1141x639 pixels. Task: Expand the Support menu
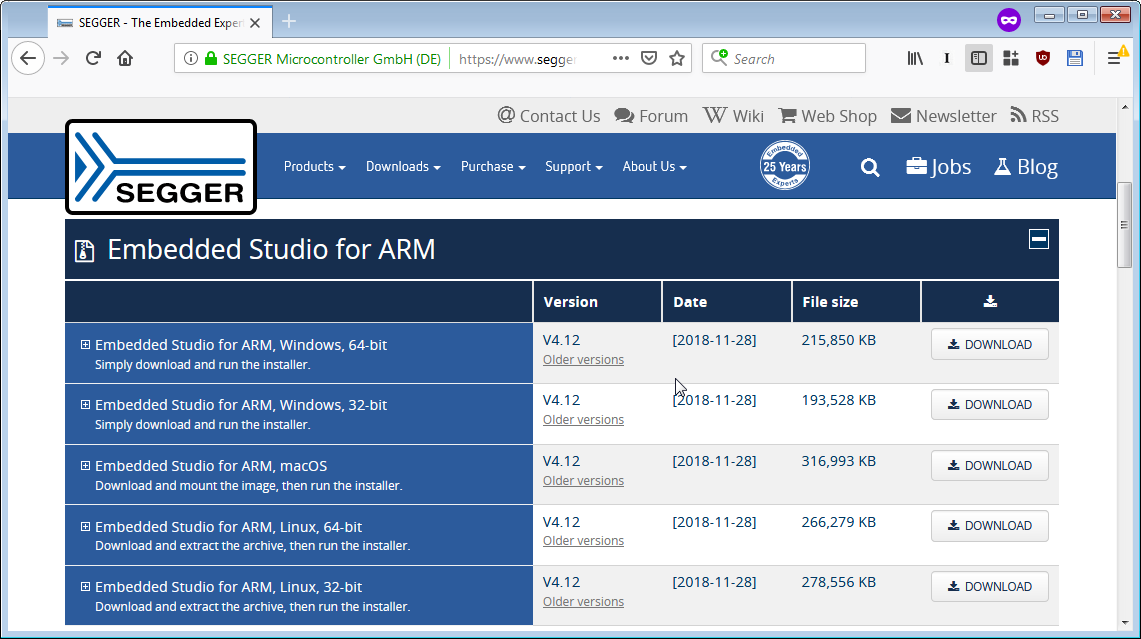pos(573,167)
